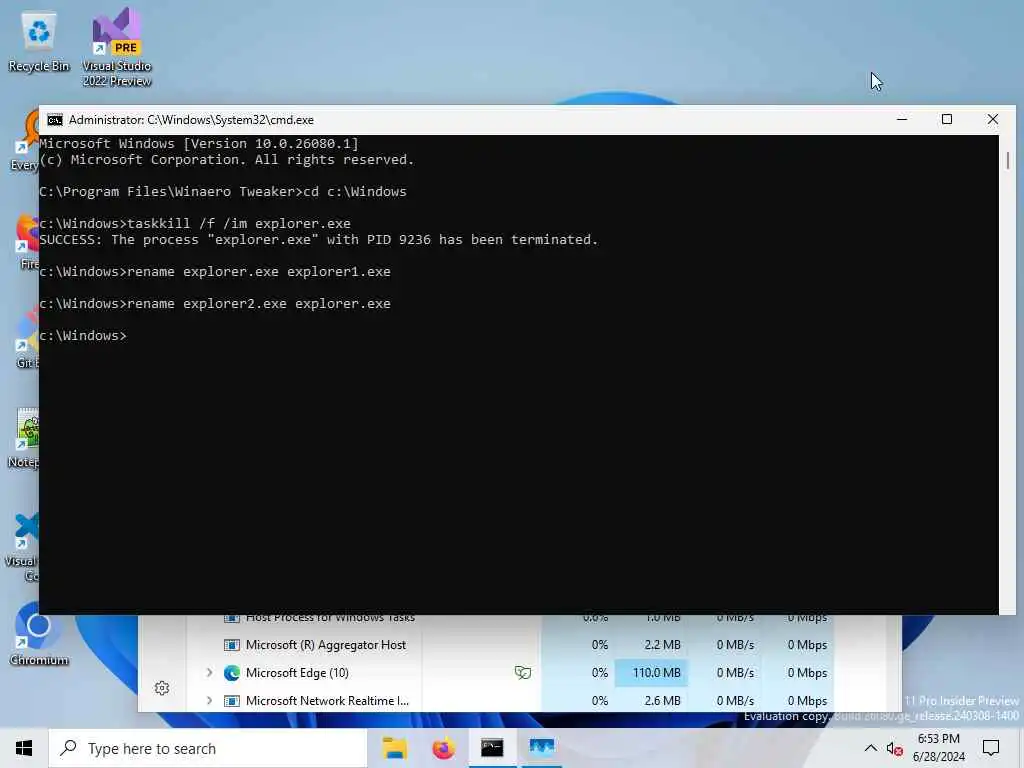Close the Administrator cmd.exe window
This screenshot has width=1024, height=768.
click(x=993, y=120)
